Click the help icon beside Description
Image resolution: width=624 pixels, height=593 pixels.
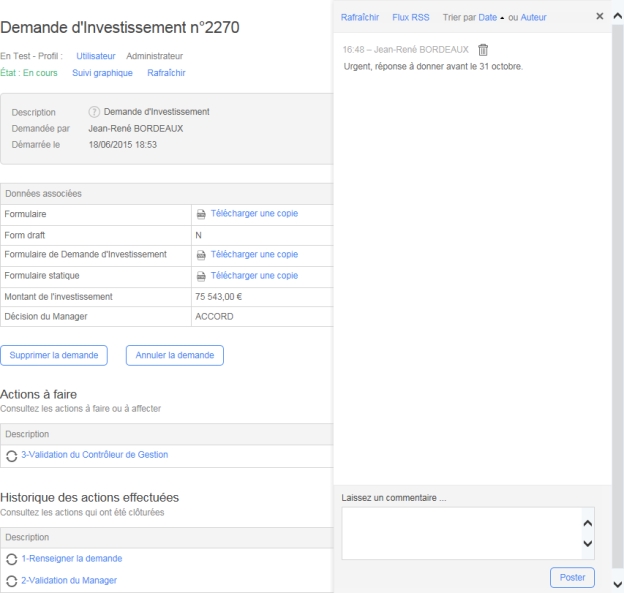tap(95, 112)
